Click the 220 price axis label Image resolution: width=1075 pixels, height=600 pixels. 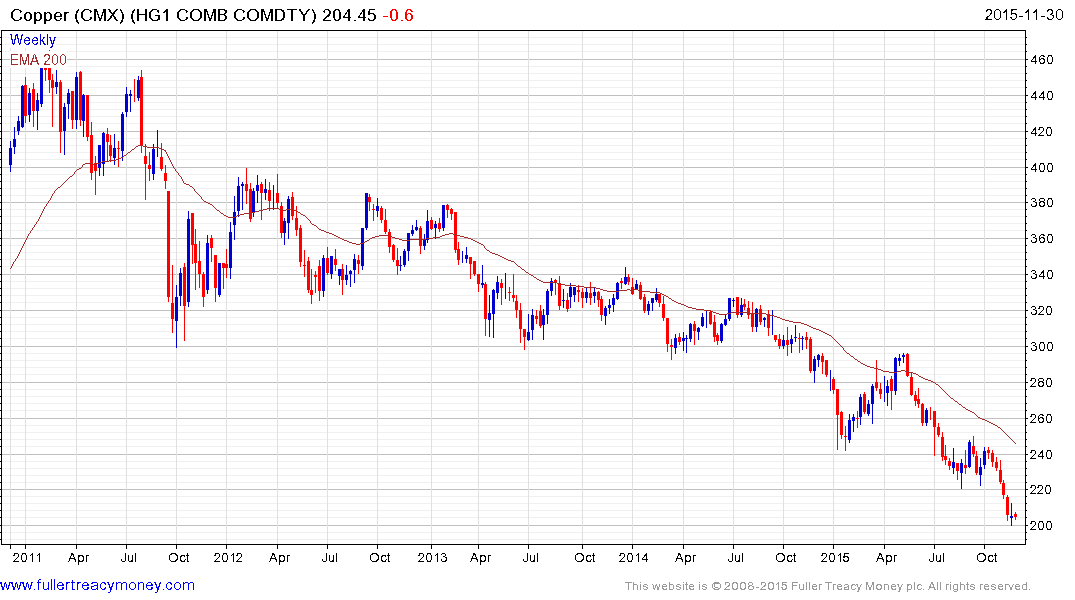tap(1041, 490)
